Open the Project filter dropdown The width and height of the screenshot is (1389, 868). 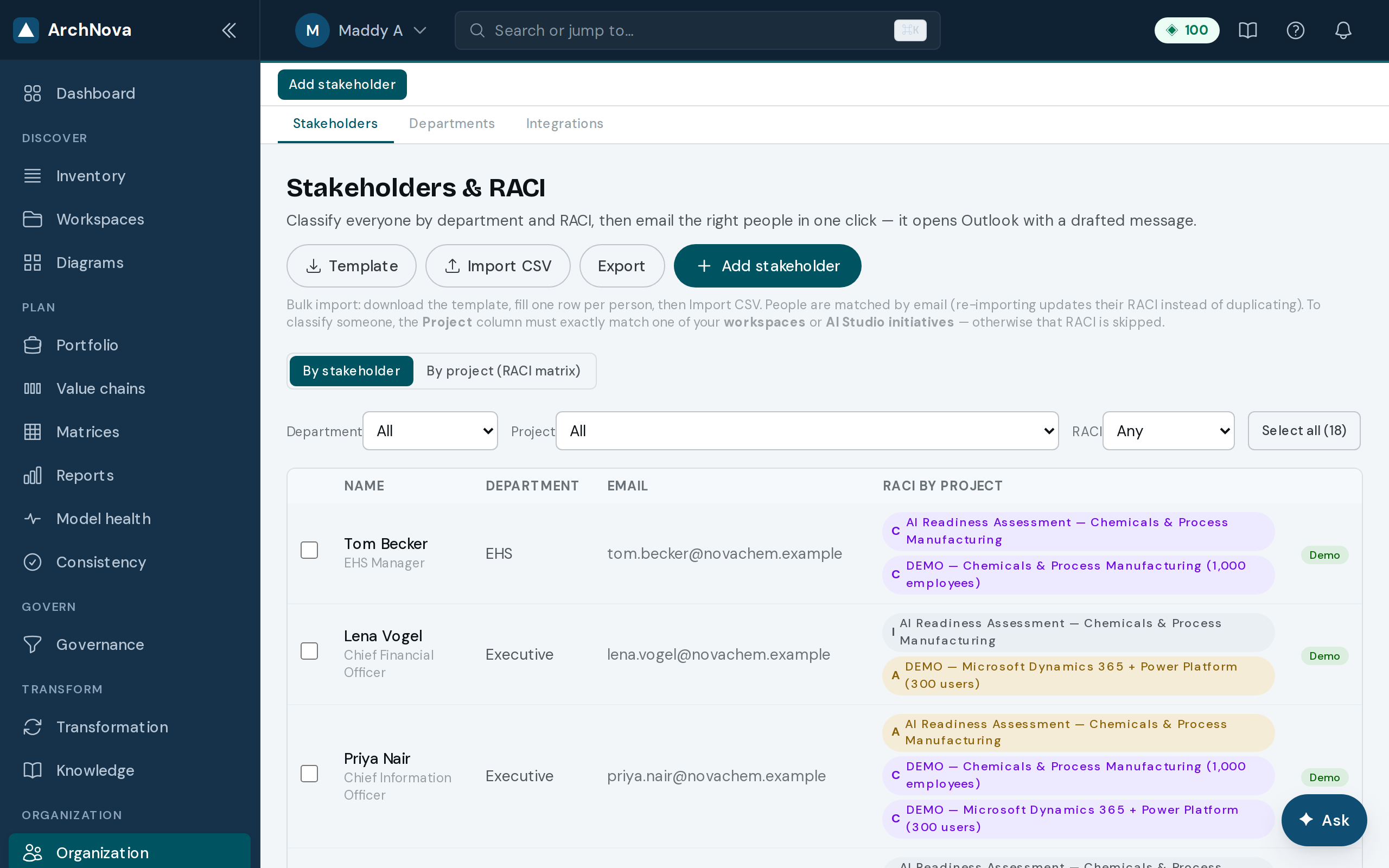pos(807,431)
